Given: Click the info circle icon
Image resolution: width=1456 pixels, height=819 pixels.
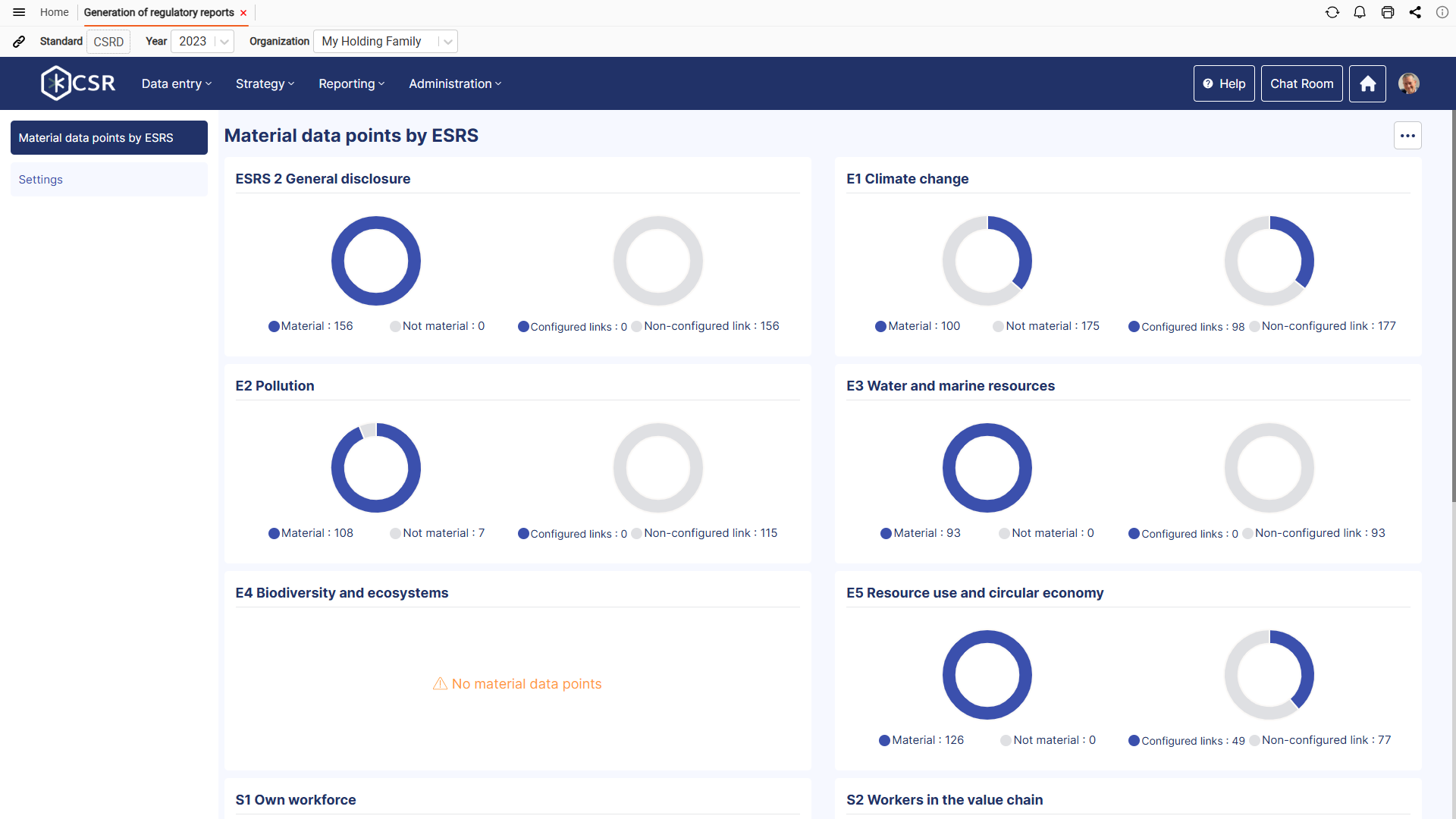Looking at the screenshot, I should pos(1442,12).
